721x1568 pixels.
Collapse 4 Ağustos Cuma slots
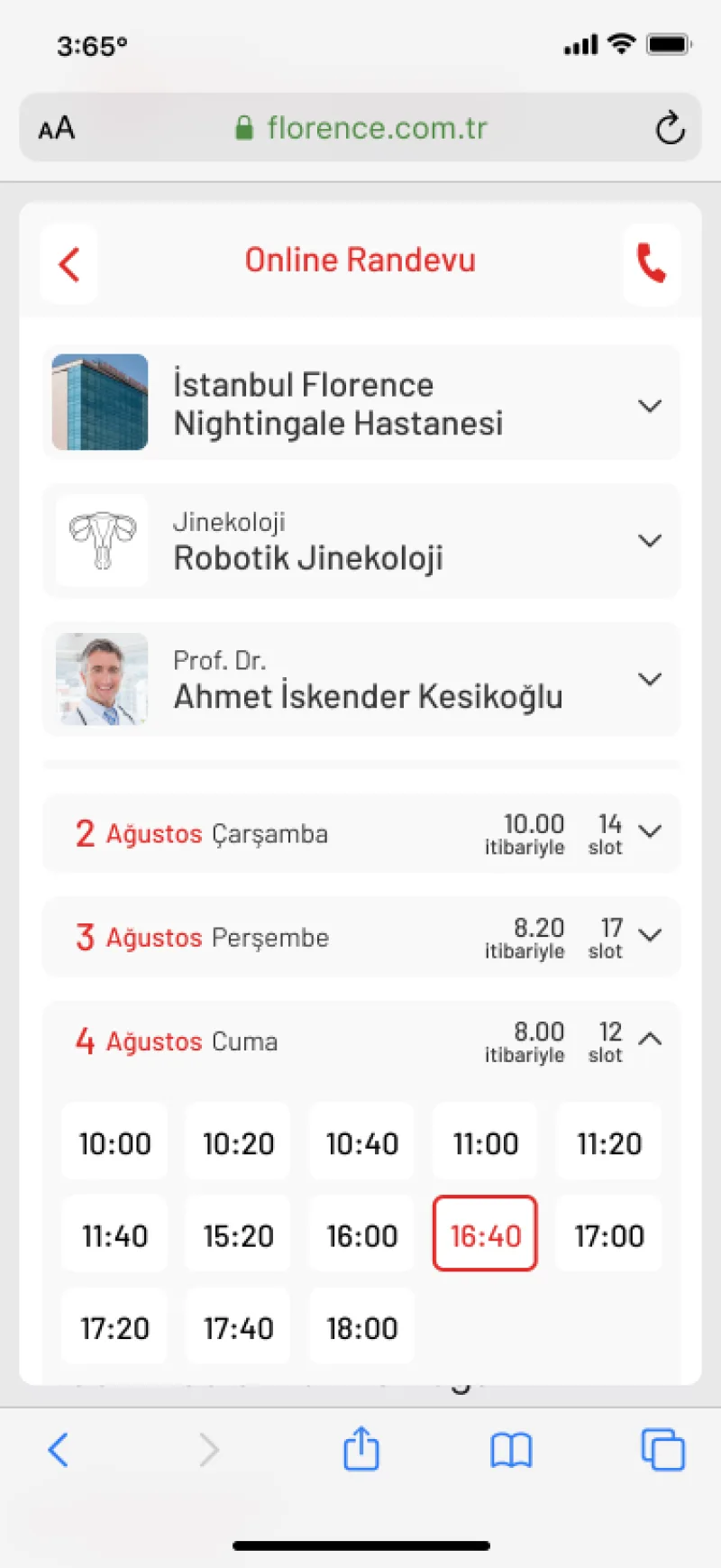click(650, 1039)
